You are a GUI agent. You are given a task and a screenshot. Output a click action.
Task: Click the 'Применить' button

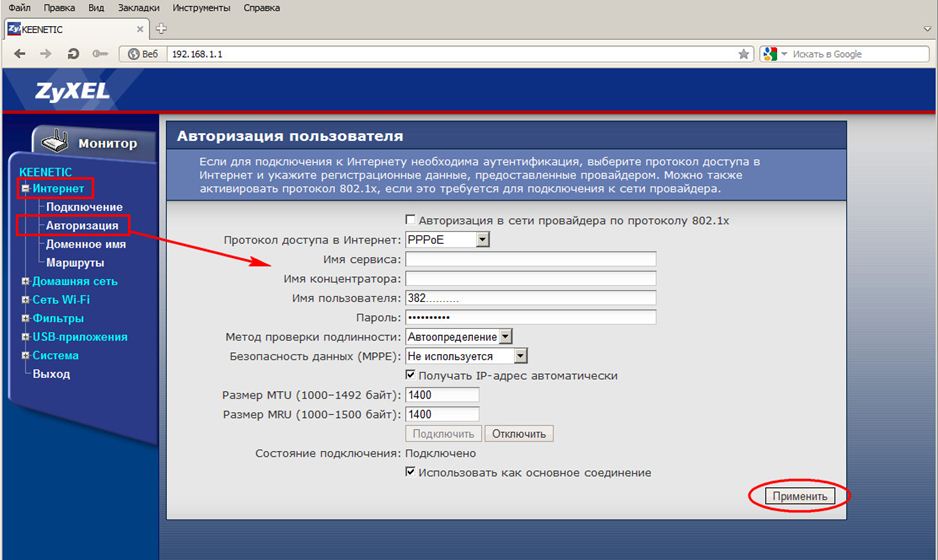pos(798,496)
